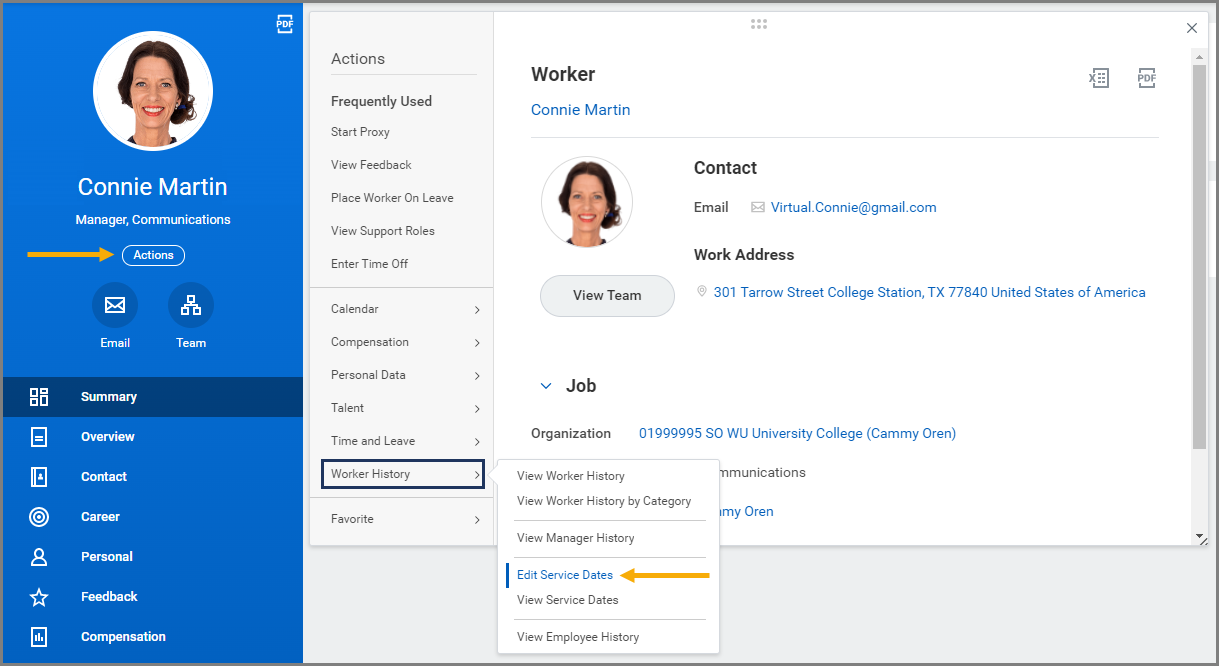Open the Team org chart icon
This screenshot has width=1219, height=666.
click(x=190, y=306)
